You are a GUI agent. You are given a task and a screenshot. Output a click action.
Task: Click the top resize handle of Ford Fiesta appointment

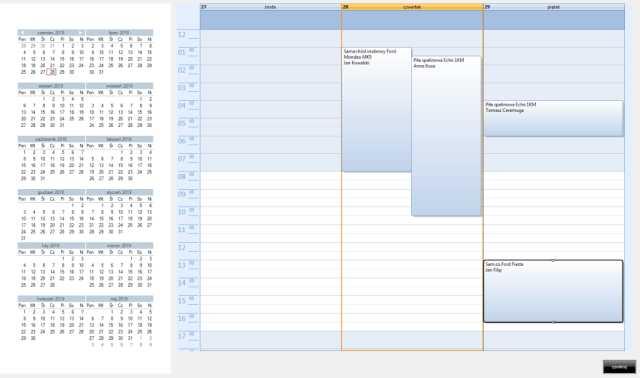[553, 260]
